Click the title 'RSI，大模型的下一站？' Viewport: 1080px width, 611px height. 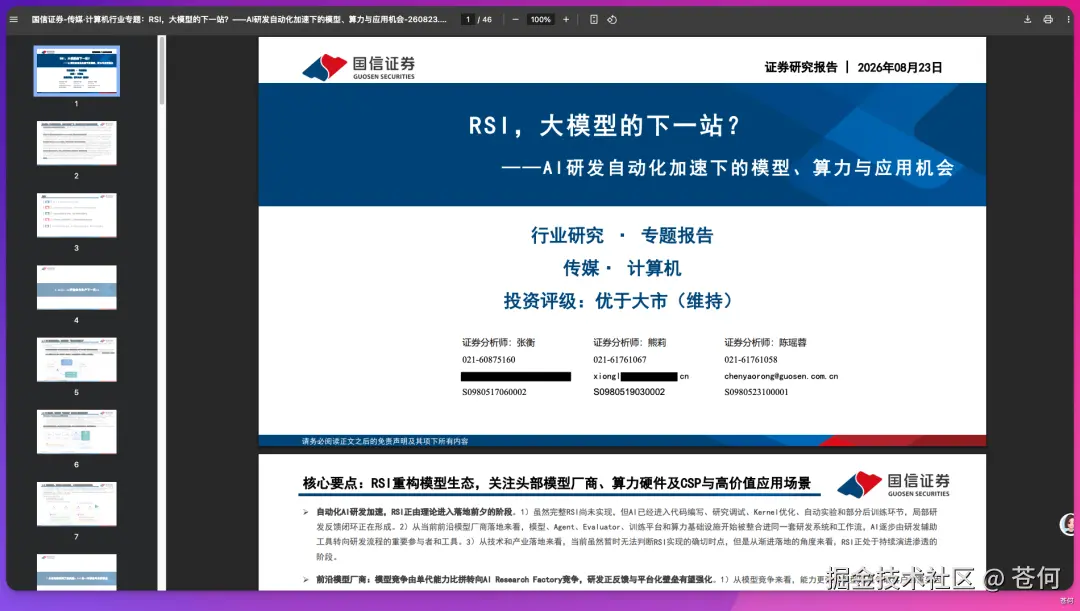coord(604,125)
